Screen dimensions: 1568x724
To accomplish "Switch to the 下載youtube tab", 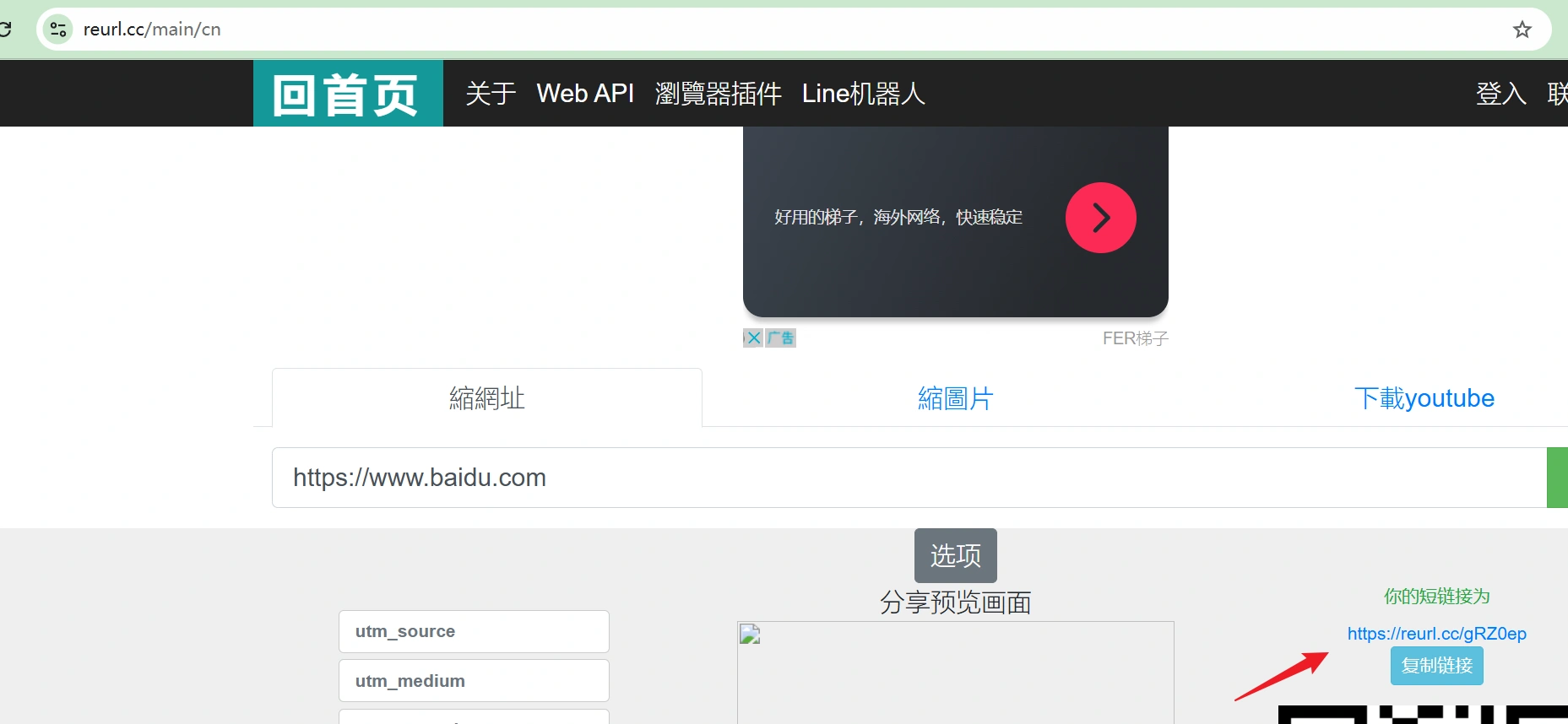I will (1424, 398).
